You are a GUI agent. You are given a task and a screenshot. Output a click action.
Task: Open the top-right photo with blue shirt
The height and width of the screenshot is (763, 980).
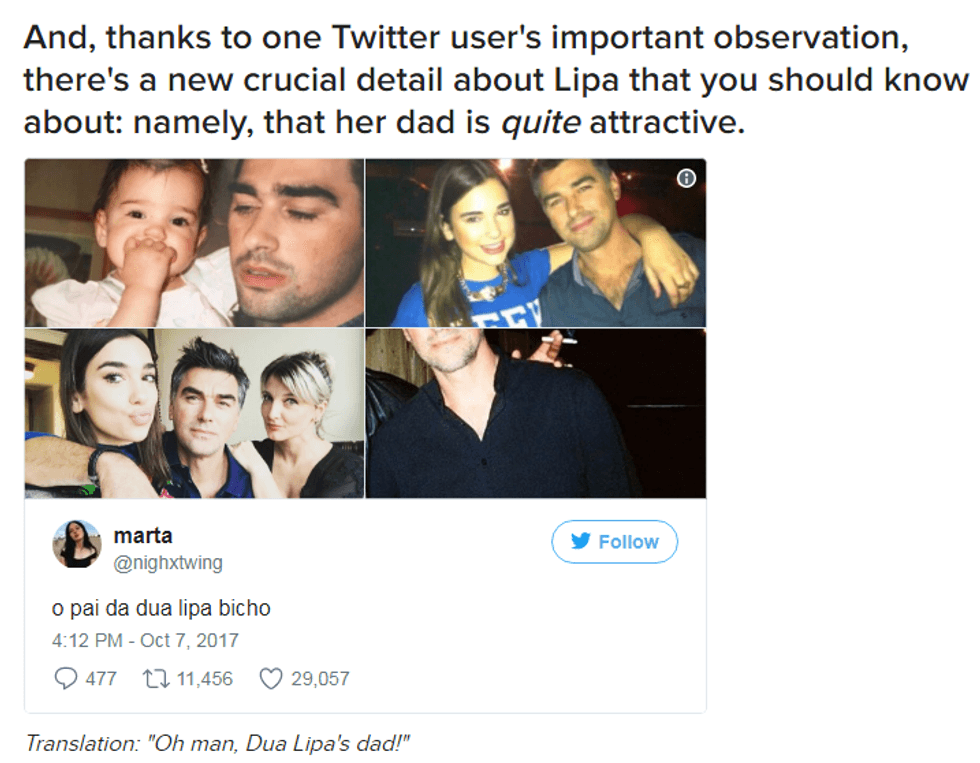coord(536,242)
